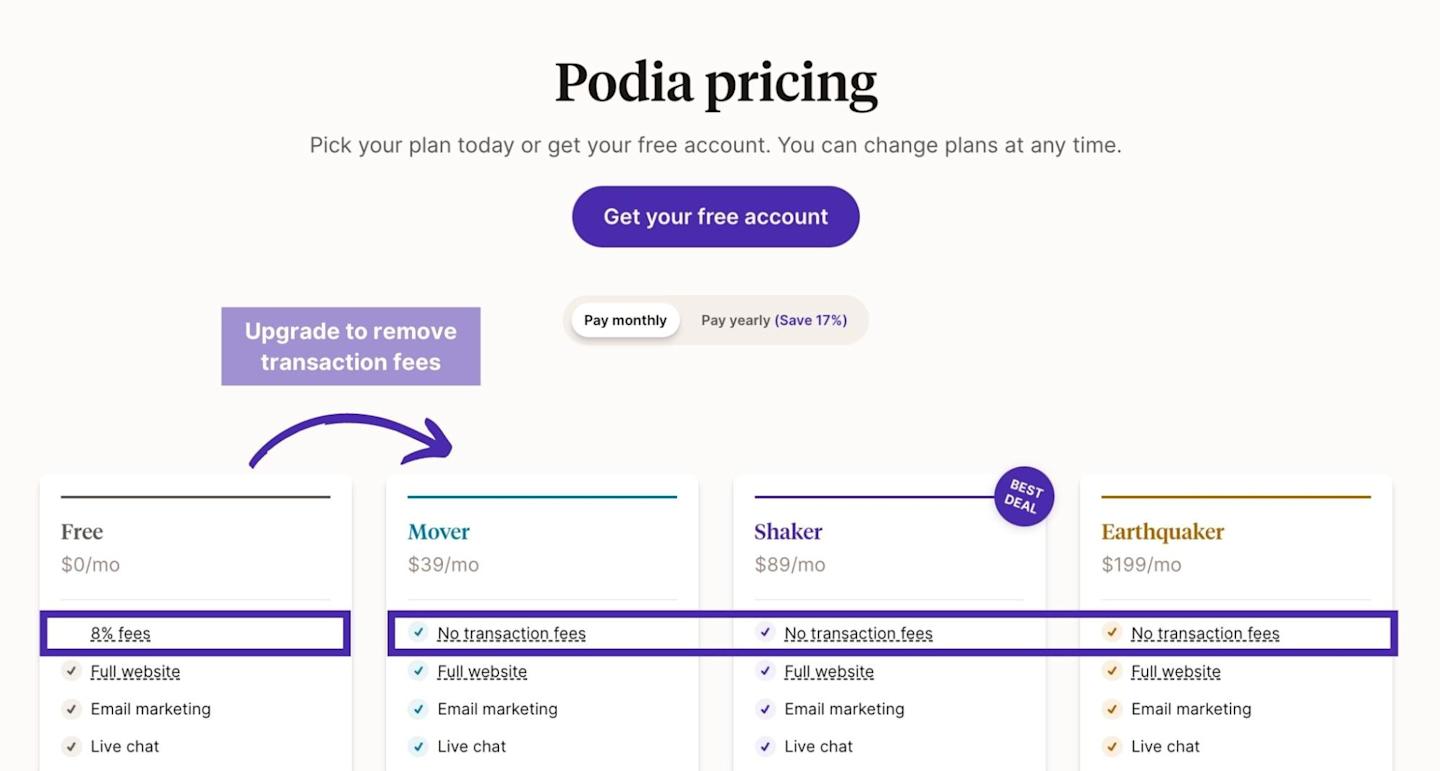Click Full website link in the Shaker plan
The height and width of the screenshot is (771, 1440).
point(828,672)
